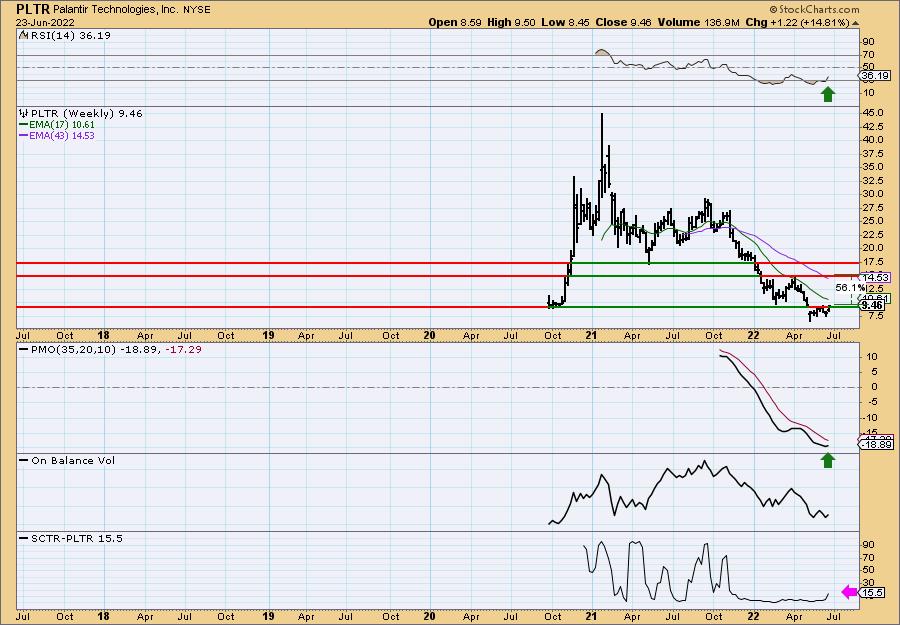Click the RSI(14) 36.19 indicator label
Viewport: 900px width, 625px height.
click(x=70, y=36)
